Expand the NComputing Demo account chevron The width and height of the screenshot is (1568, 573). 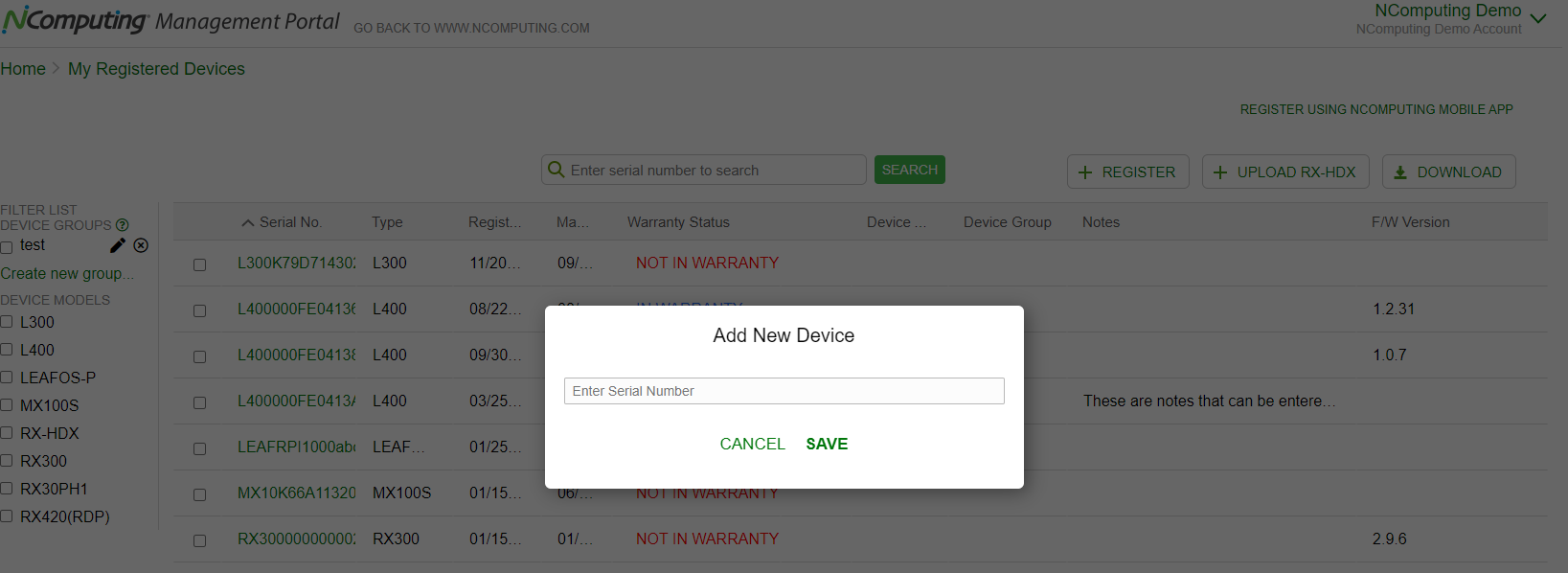pos(1538,18)
